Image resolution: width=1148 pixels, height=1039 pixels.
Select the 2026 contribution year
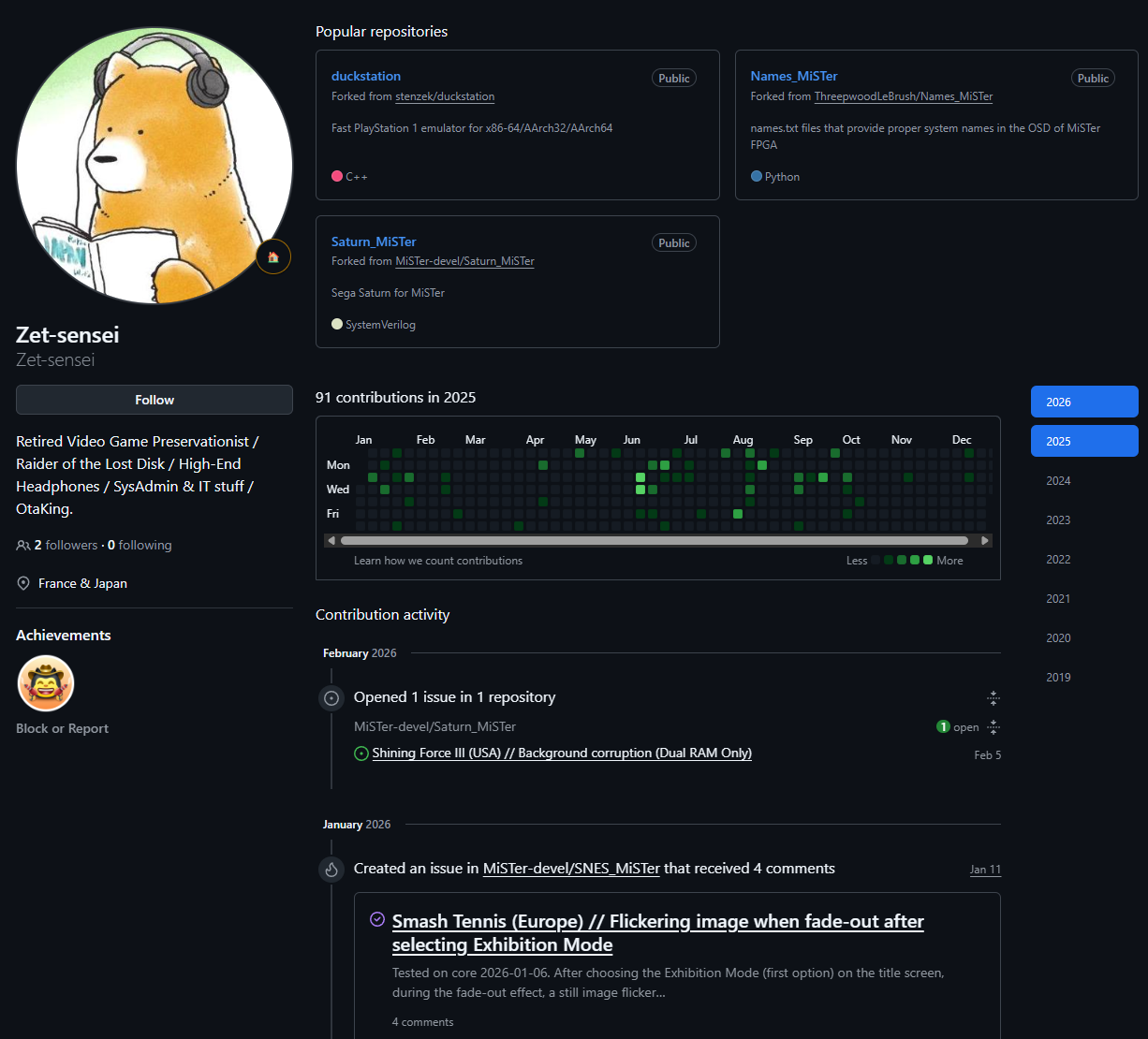point(1084,402)
